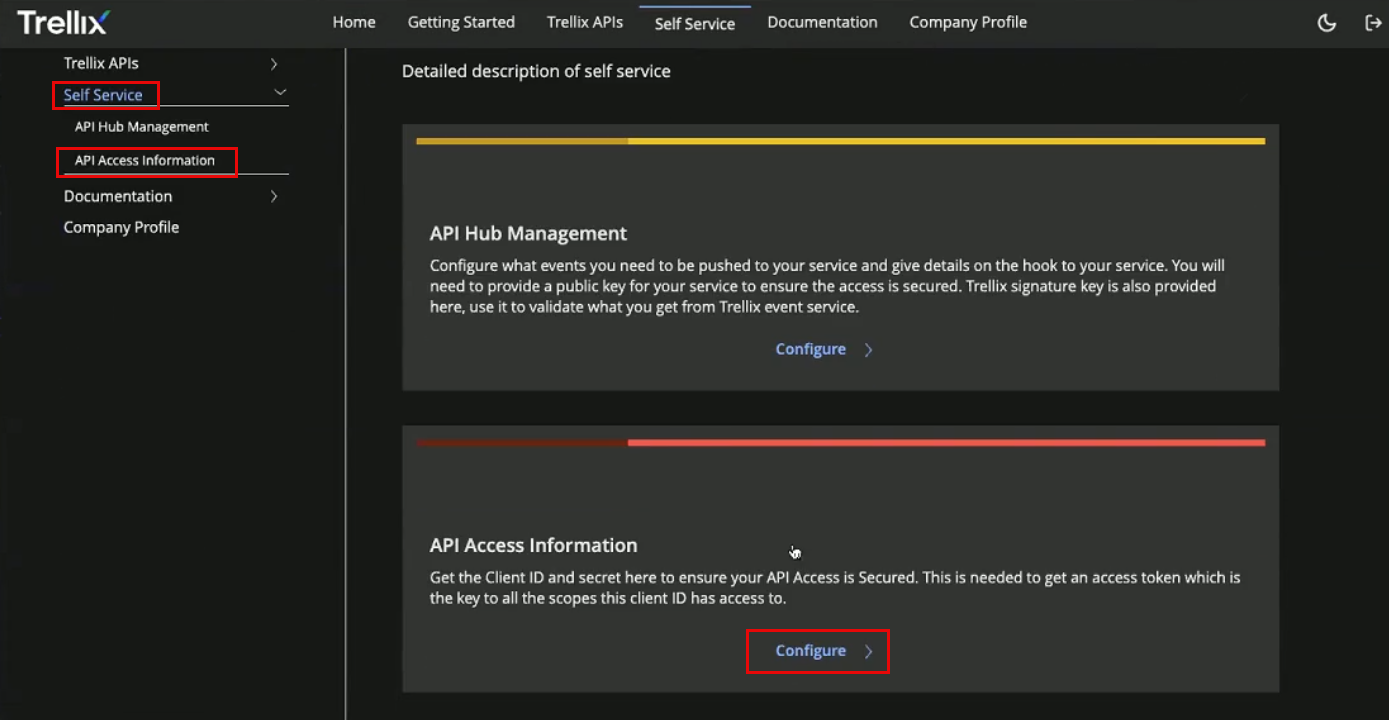Click Configure under API Access Information
Image resolution: width=1389 pixels, height=720 pixels.
[811, 651]
